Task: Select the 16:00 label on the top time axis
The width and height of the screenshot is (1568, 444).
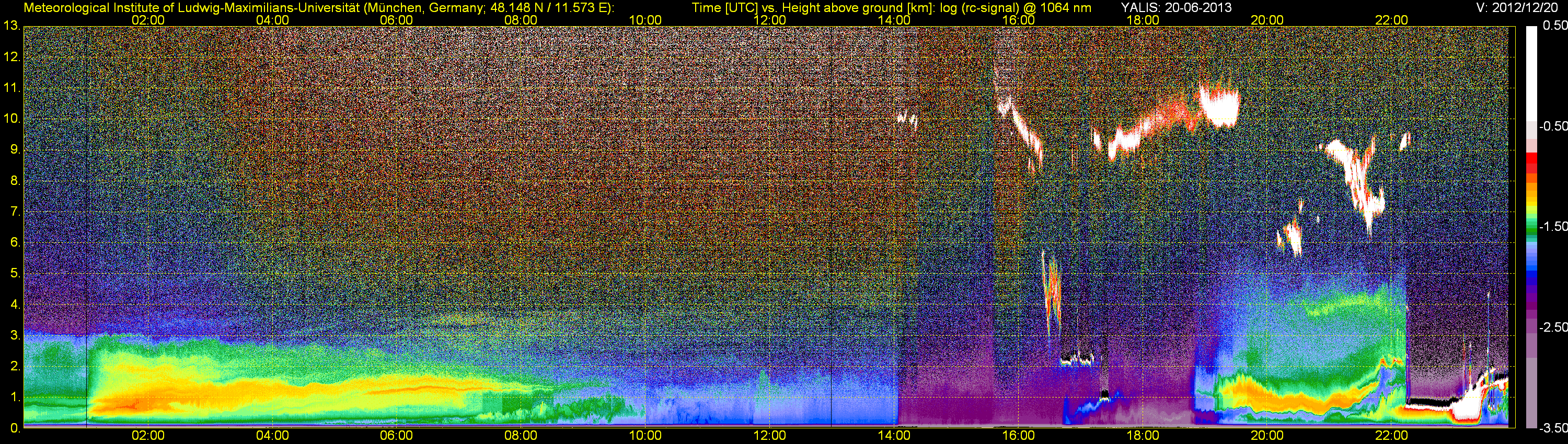Action: point(1018,20)
